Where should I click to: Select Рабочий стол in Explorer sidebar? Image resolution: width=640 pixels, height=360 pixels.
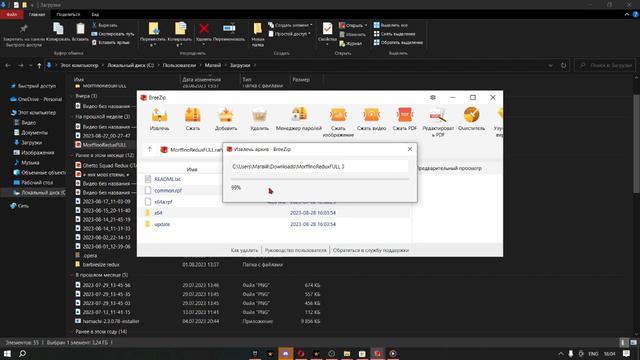pyautogui.click(x=33, y=182)
